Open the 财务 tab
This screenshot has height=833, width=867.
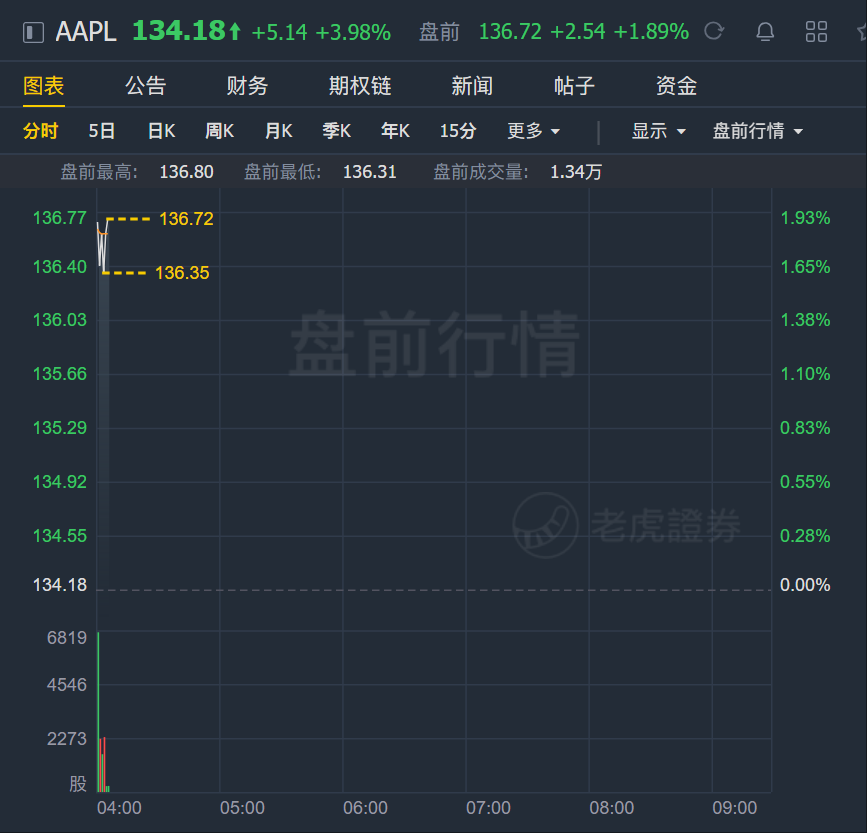tap(247, 86)
